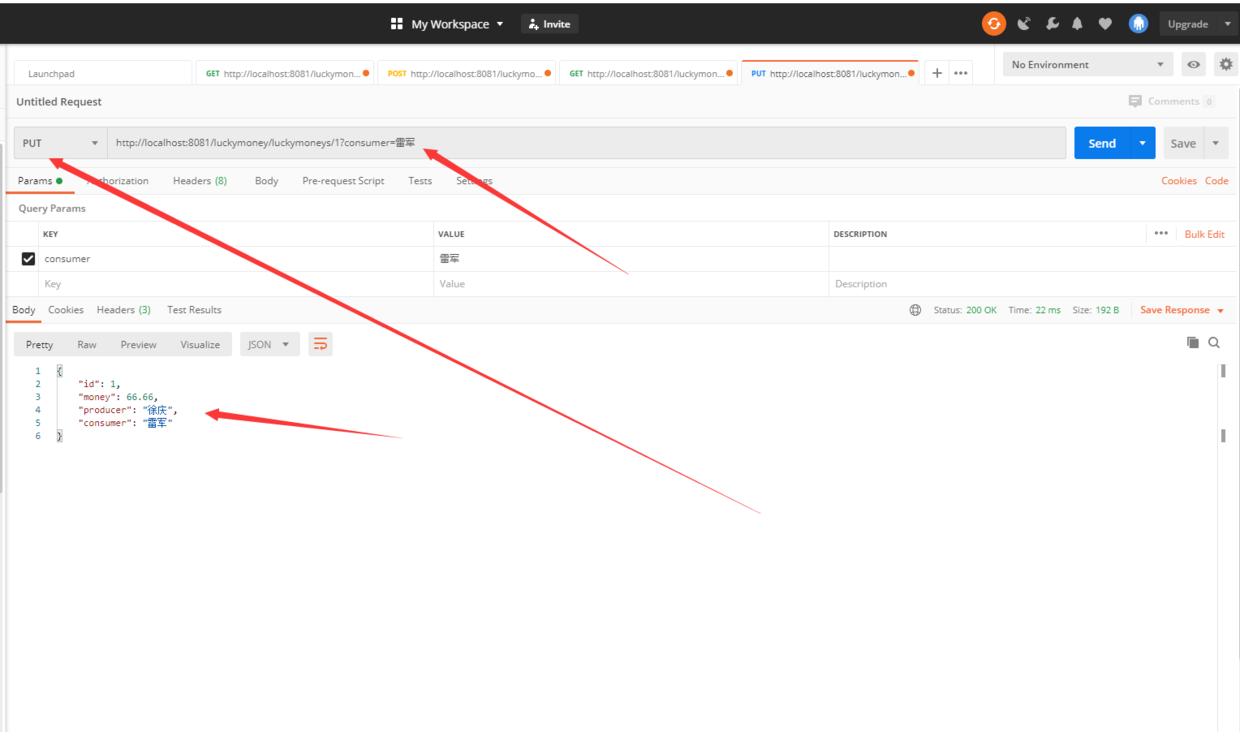Copy response body to clipboard icon

click(x=1192, y=343)
